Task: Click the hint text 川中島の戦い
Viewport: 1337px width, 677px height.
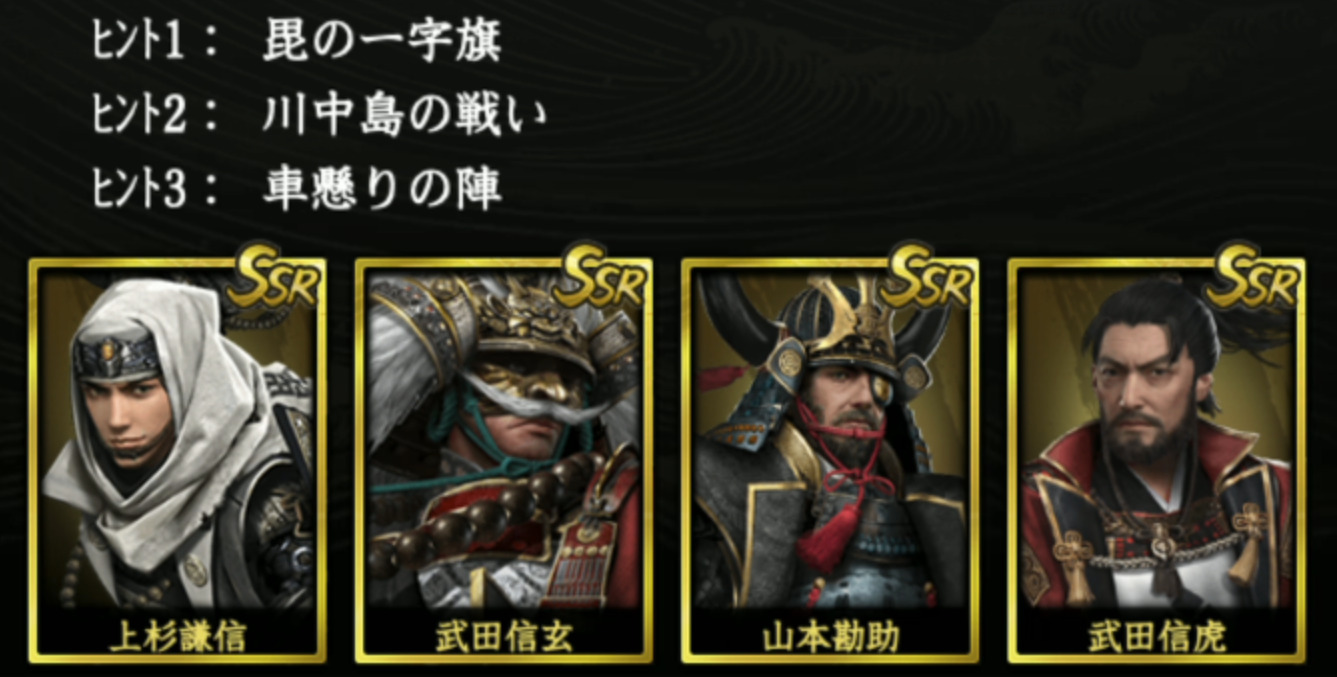Action: [x=406, y=116]
